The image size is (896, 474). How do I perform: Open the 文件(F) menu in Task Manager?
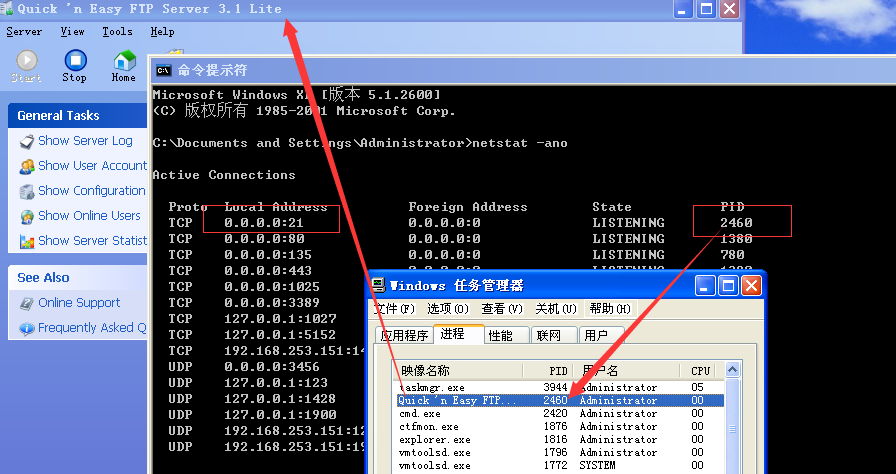tap(394, 309)
